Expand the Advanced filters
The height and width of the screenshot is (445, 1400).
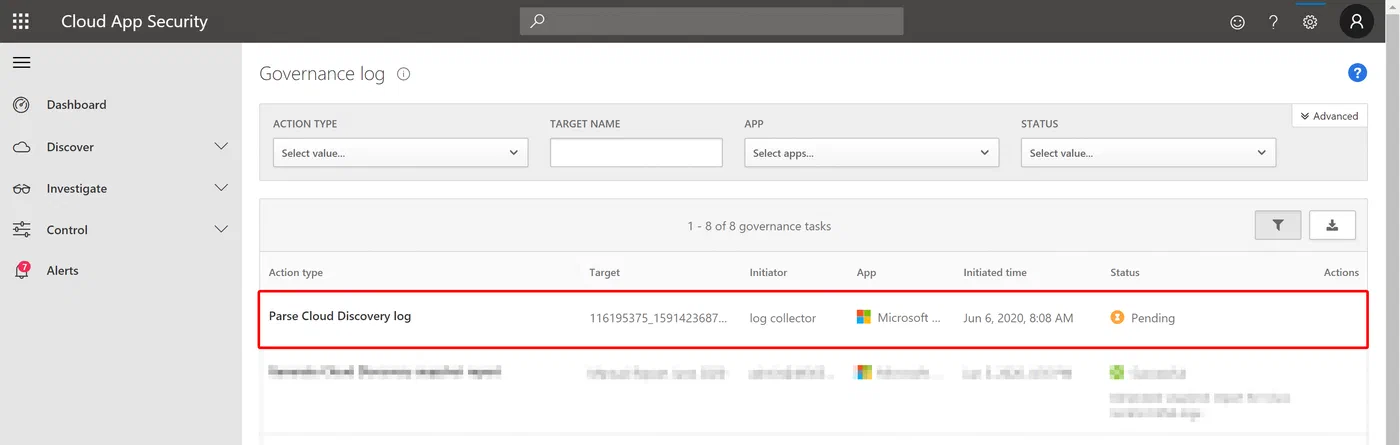(x=1329, y=116)
